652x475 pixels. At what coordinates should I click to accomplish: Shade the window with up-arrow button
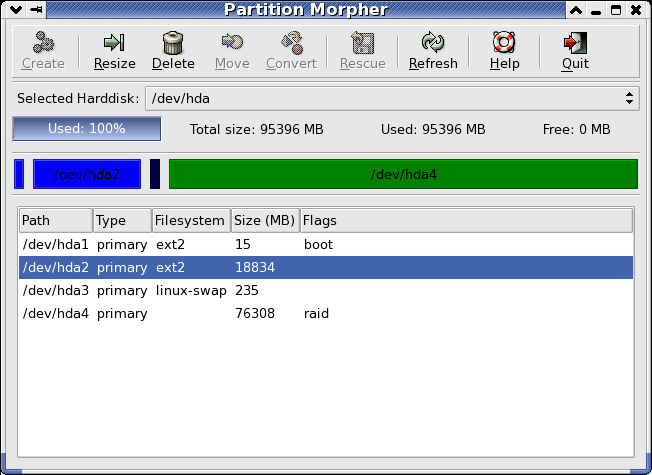pyautogui.click(x=576, y=10)
